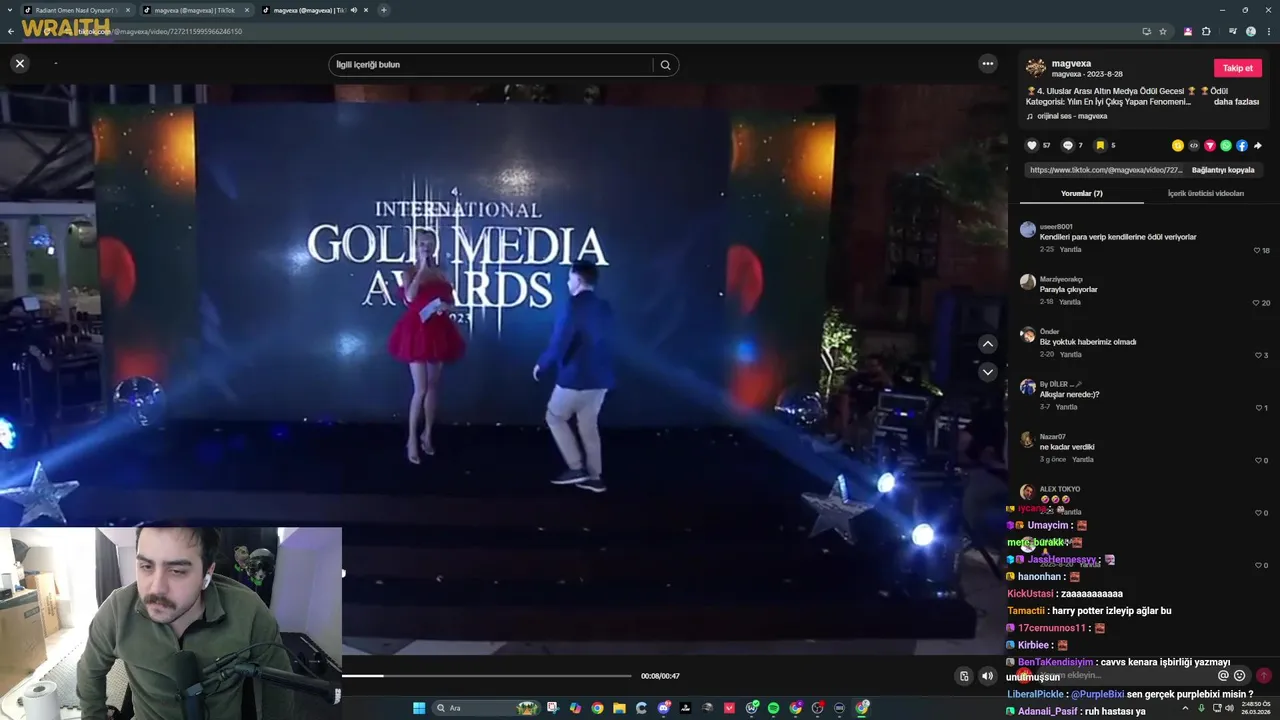
Task: Bookmark this page with star icon
Action: click(1163, 31)
